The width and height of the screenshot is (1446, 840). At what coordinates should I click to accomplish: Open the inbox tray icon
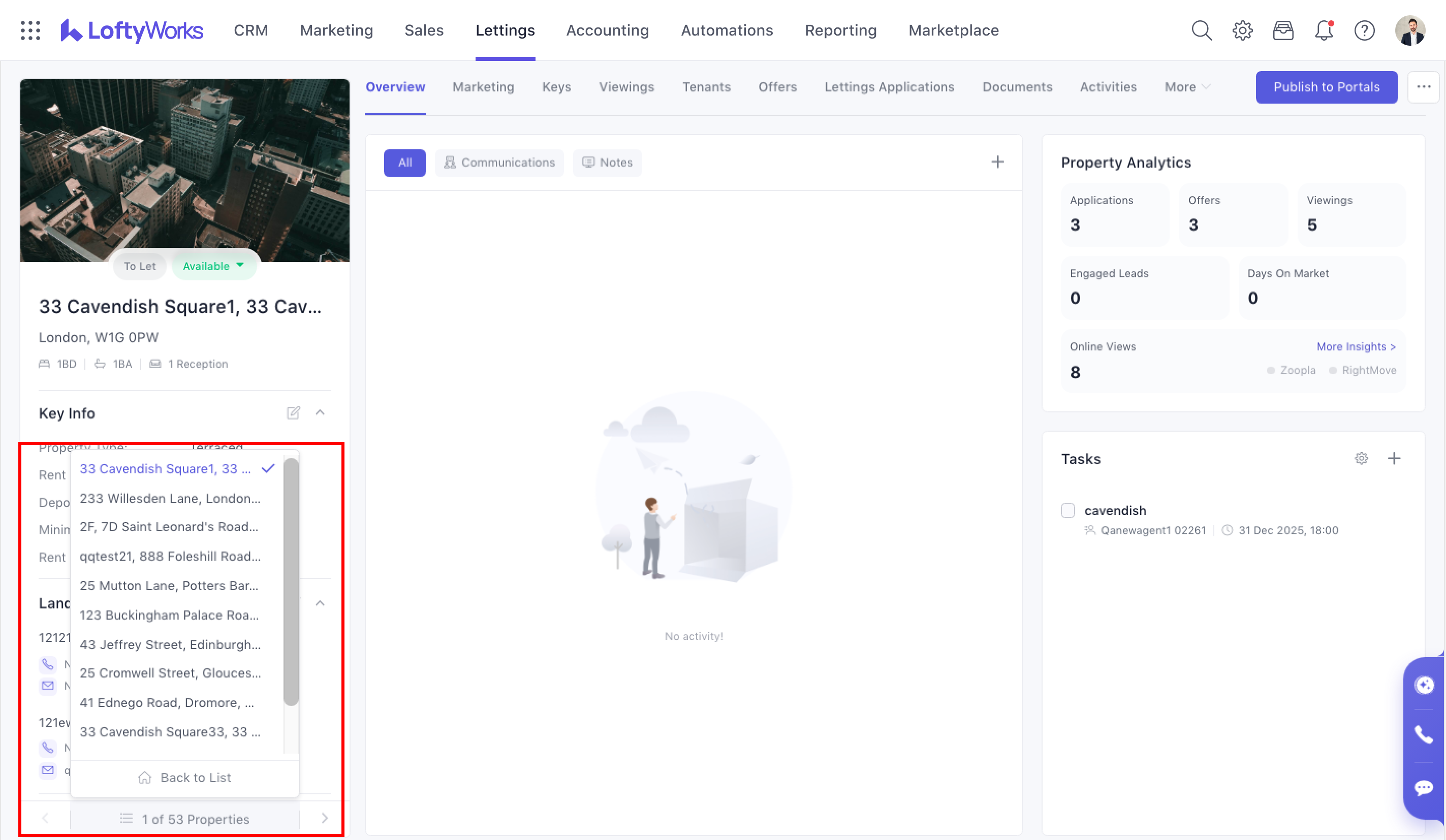click(x=1282, y=30)
